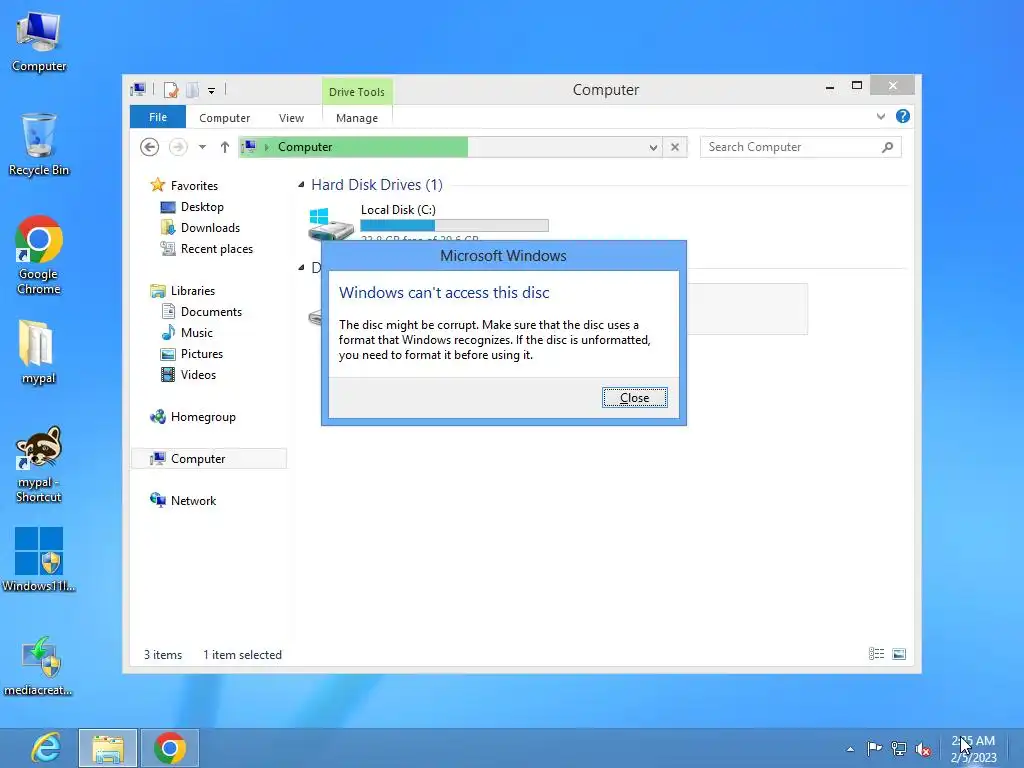Click the Computer breadcrumb in the address bar
This screenshot has height=768, width=1024.
pos(305,147)
